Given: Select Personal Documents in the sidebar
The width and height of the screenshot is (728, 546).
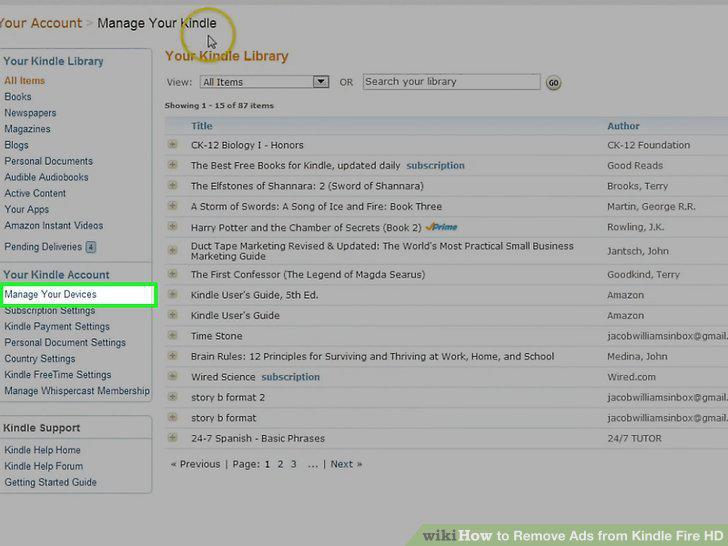Looking at the screenshot, I should point(49,161).
